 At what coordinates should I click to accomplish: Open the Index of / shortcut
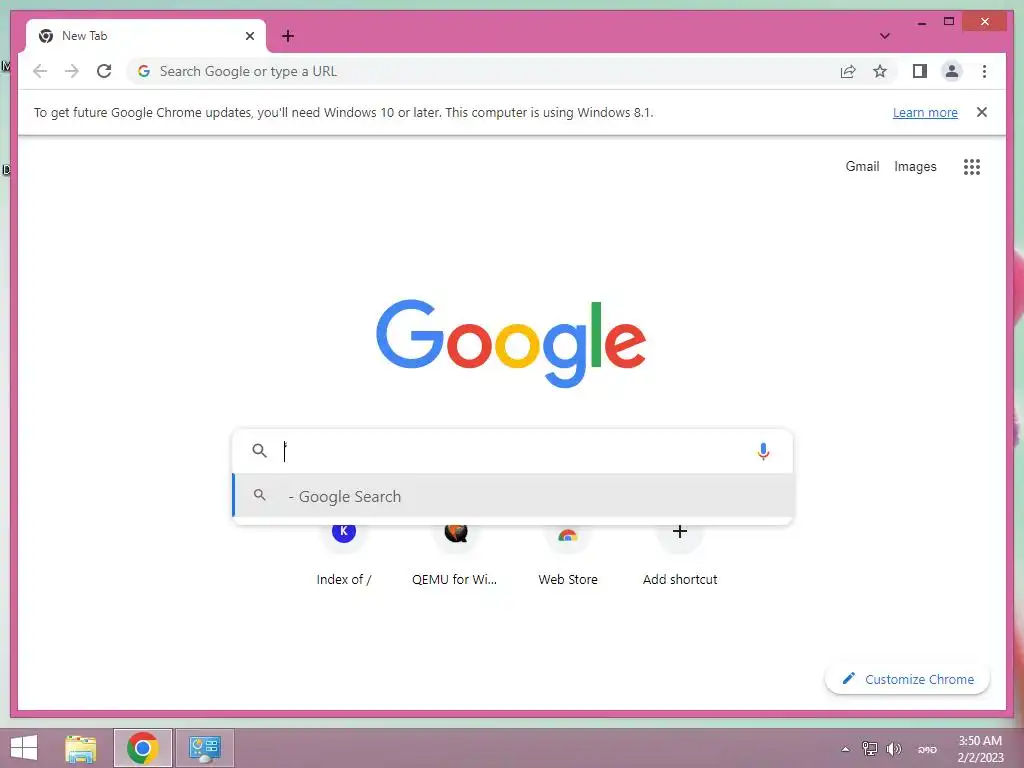pos(344,553)
